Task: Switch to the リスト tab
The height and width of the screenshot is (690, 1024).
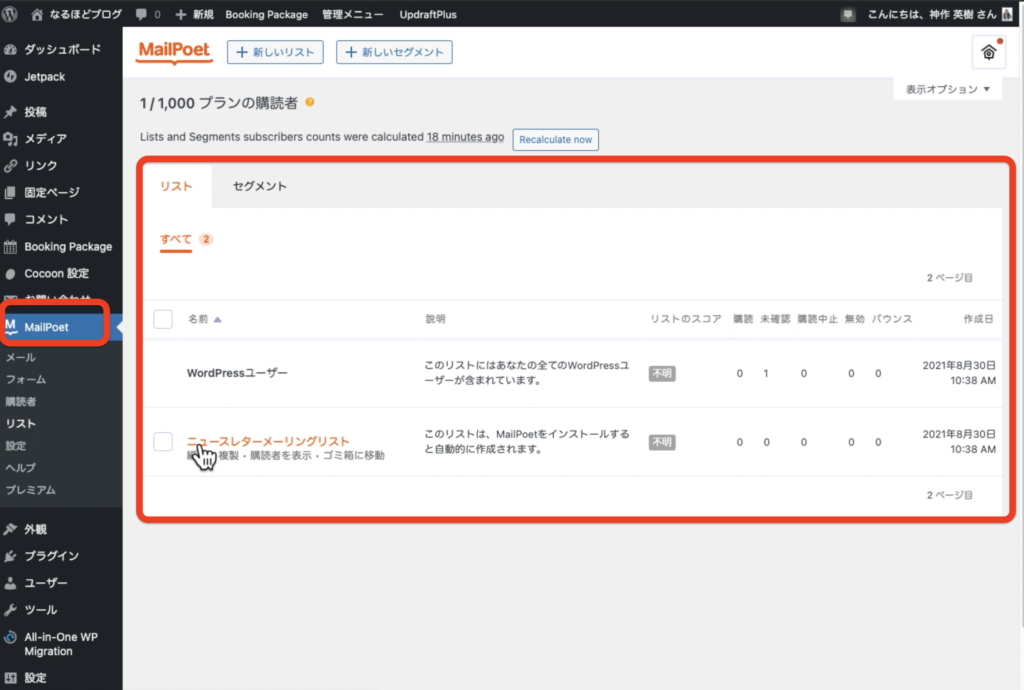Action: click(x=176, y=186)
